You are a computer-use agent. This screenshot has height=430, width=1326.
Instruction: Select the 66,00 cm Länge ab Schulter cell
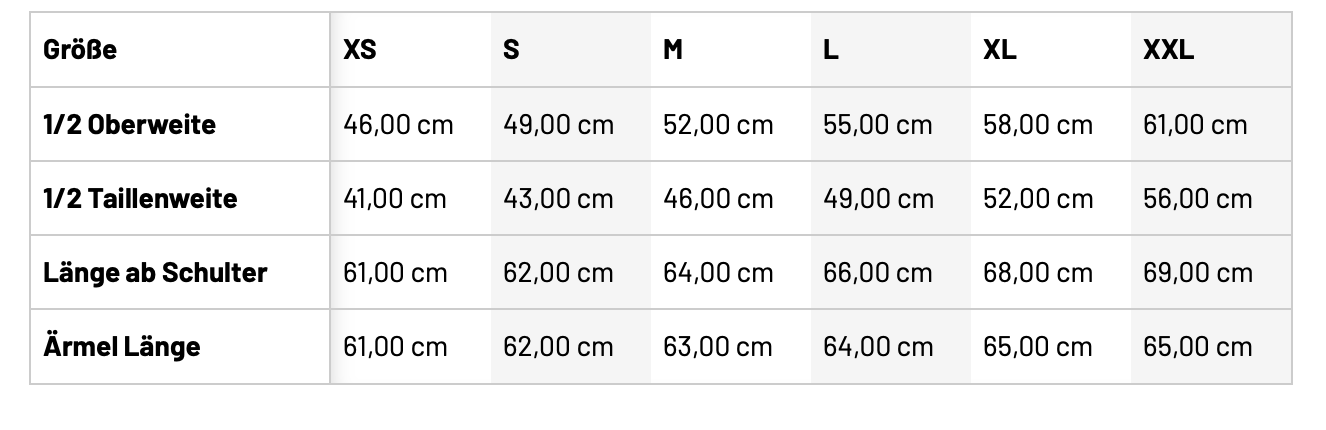pyautogui.click(x=878, y=273)
